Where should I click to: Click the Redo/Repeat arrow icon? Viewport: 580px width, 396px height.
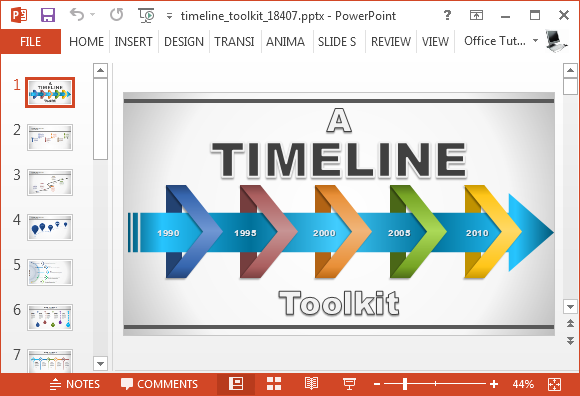pyautogui.click(x=117, y=15)
